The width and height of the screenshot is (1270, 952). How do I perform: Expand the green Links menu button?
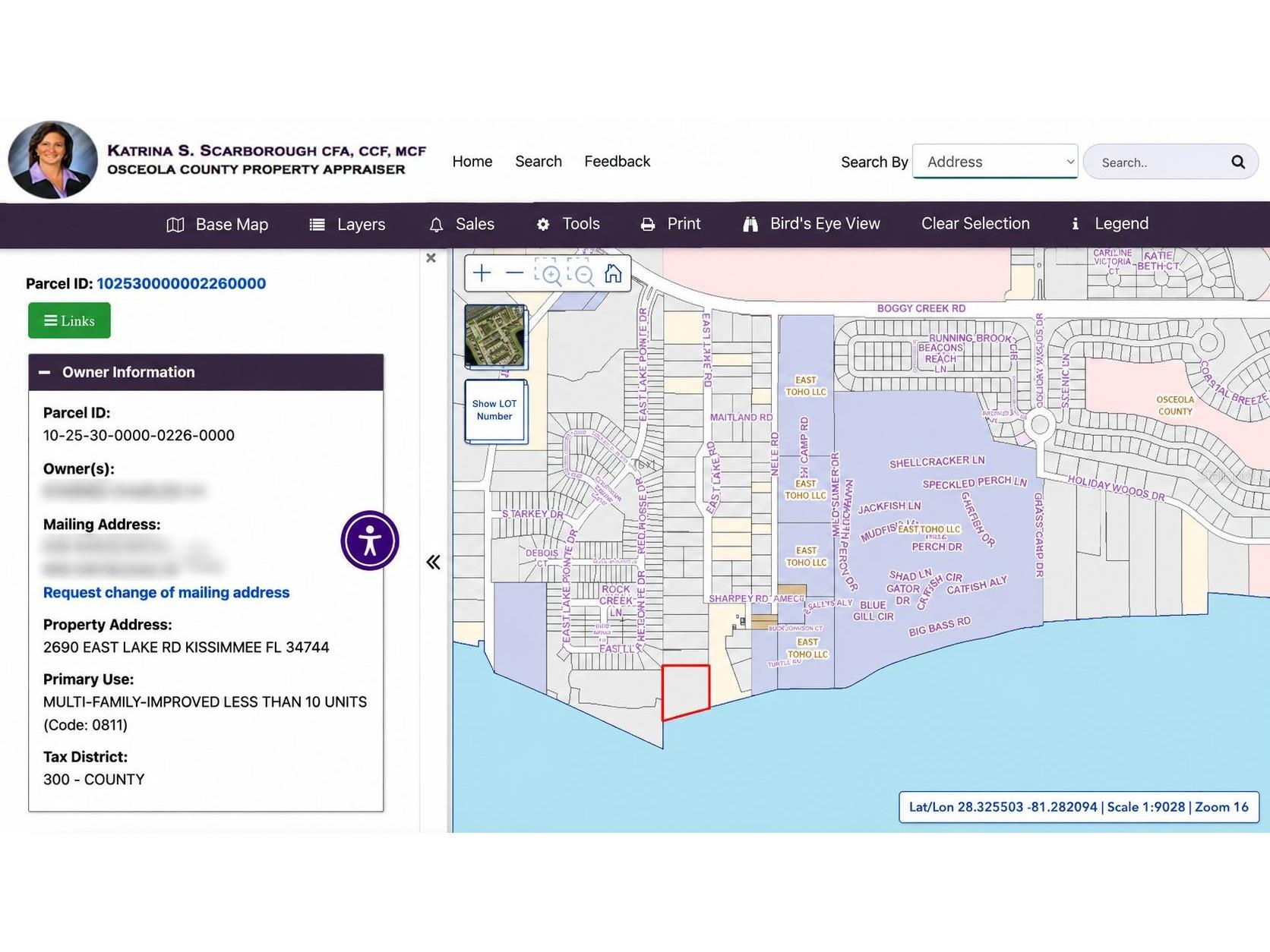pyautogui.click(x=69, y=320)
